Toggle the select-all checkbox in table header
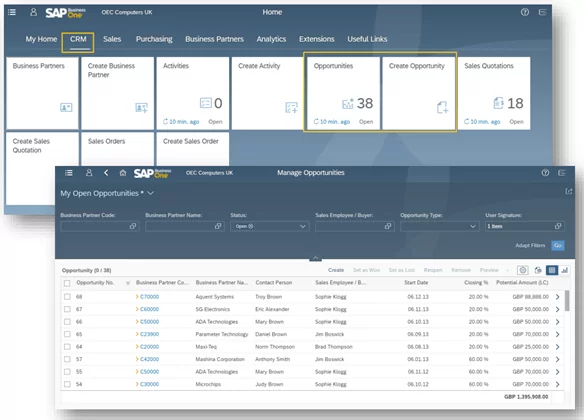This screenshot has height=420, width=584. click(67, 283)
